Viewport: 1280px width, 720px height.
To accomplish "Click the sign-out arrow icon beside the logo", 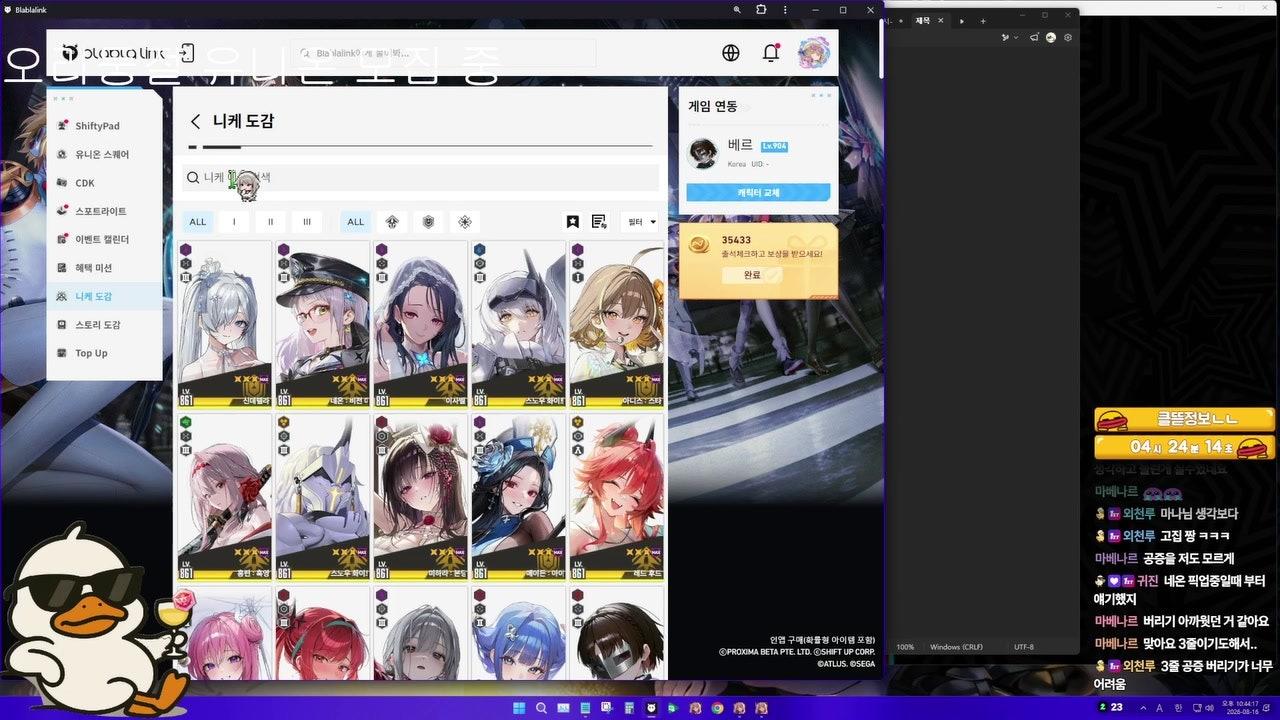I will [x=187, y=53].
